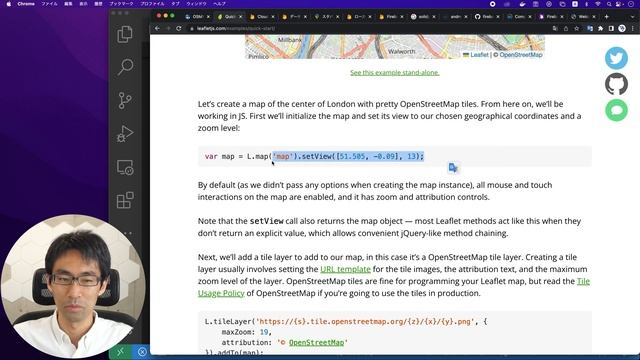Open the Explorer view in VS Code sidebar
The width and height of the screenshot is (640, 360).
pyautogui.click(x=125, y=34)
